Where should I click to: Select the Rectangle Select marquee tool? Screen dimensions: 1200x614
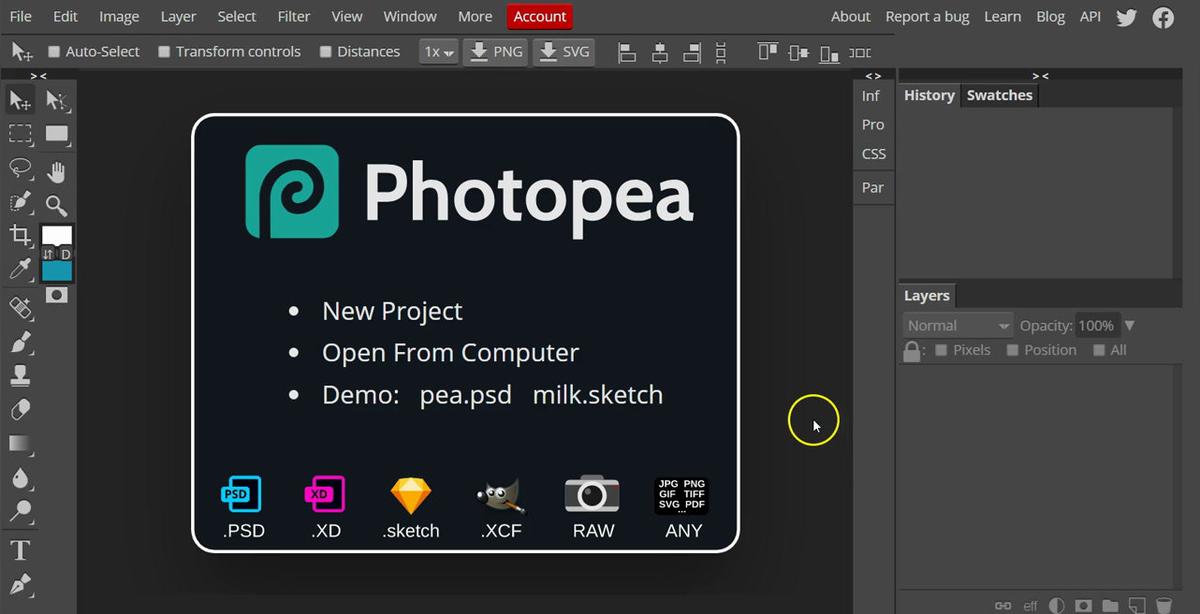20,133
